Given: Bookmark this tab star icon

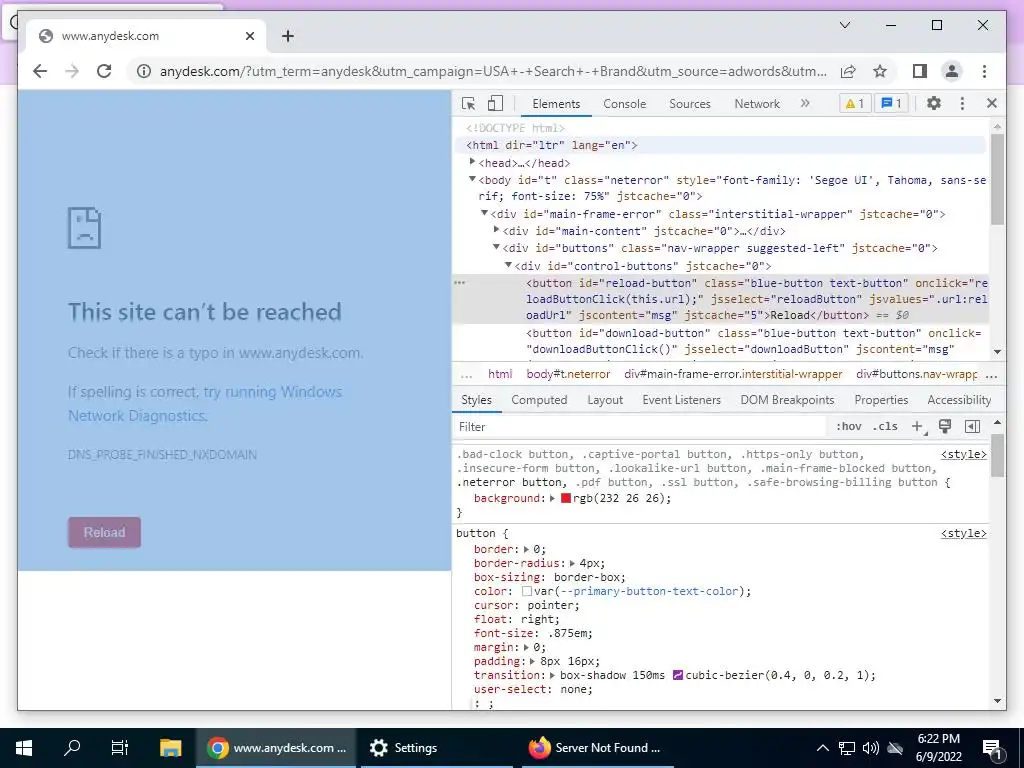Looking at the screenshot, I should (880, 71).
